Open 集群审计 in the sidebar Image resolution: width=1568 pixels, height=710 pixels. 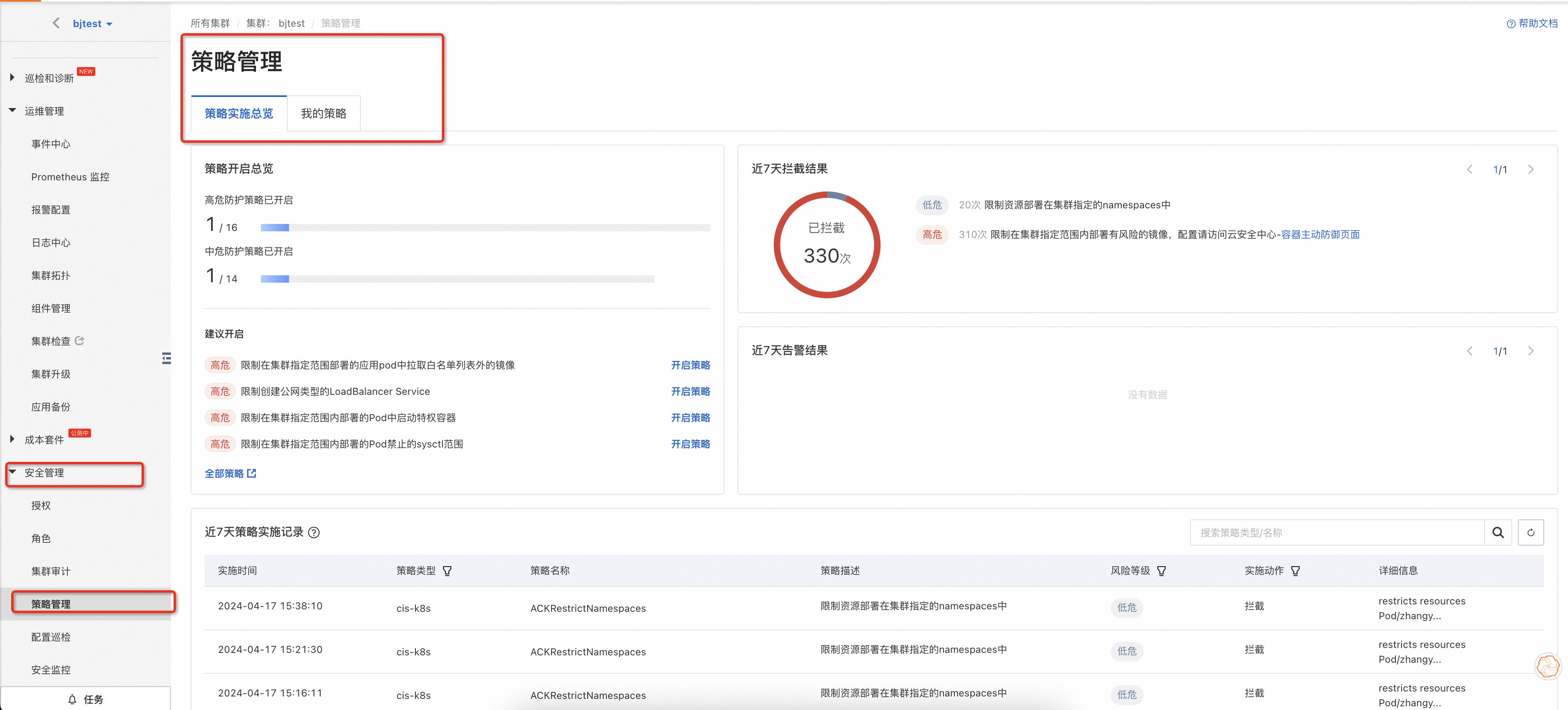click(x=51, y=571)
